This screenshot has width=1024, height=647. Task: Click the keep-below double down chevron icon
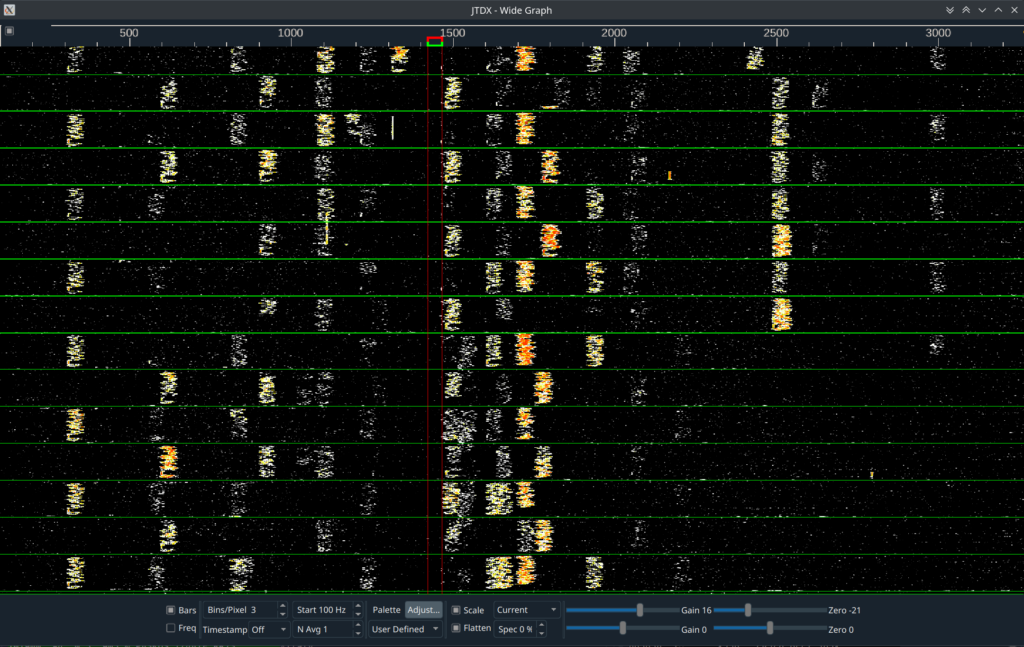(x=949, y=10)
